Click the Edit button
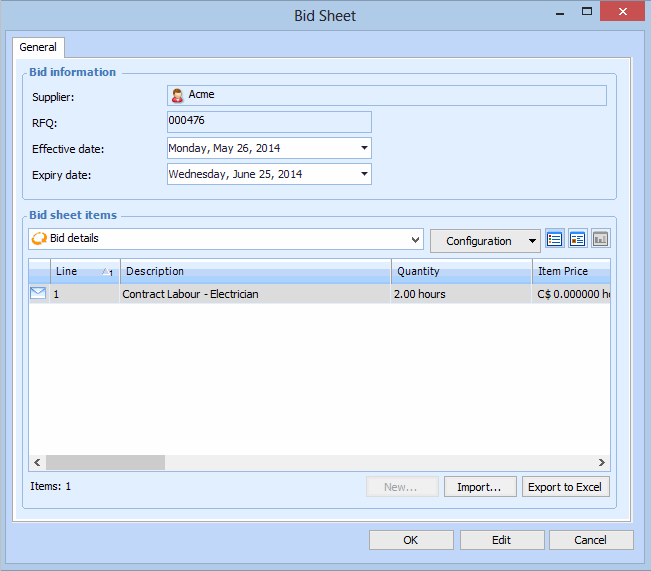The width and height of the screenshot is (651, 571). click(501, 540)
